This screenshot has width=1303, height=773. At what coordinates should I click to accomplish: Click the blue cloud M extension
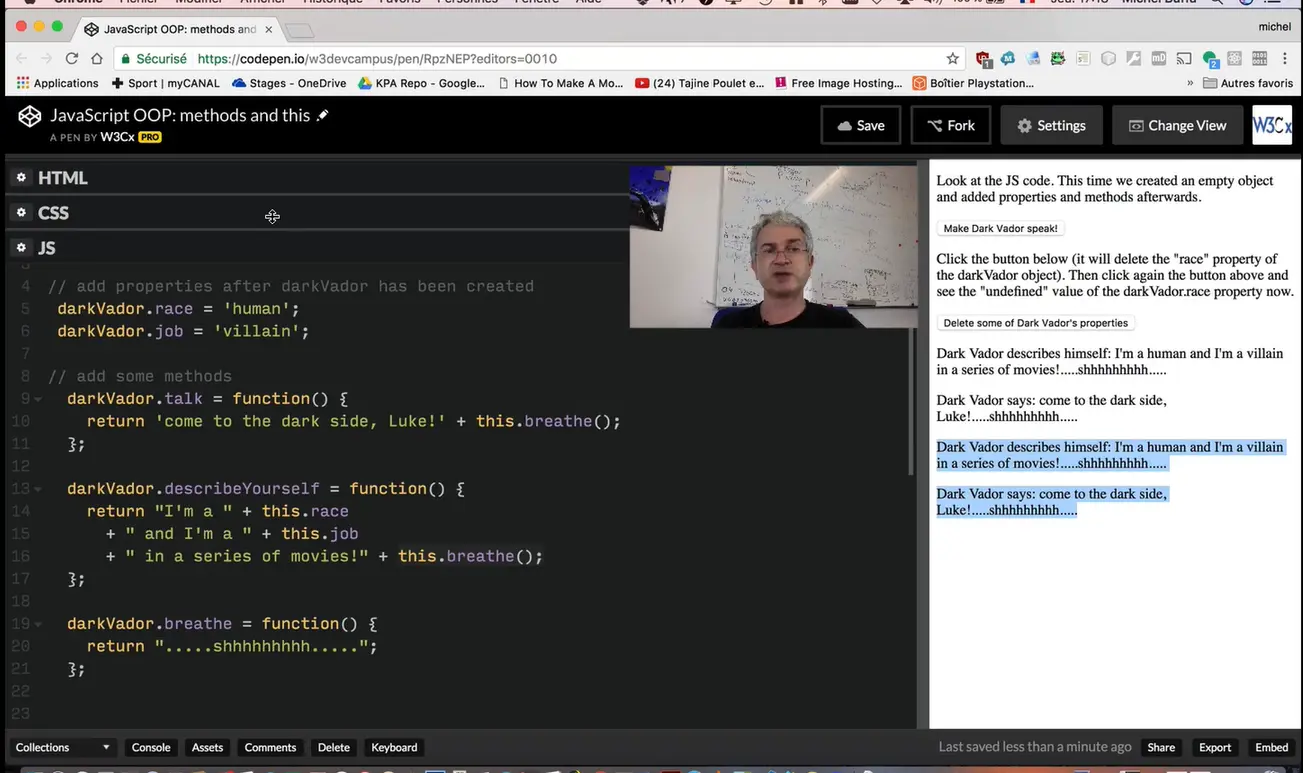[x=1008, y=59]
